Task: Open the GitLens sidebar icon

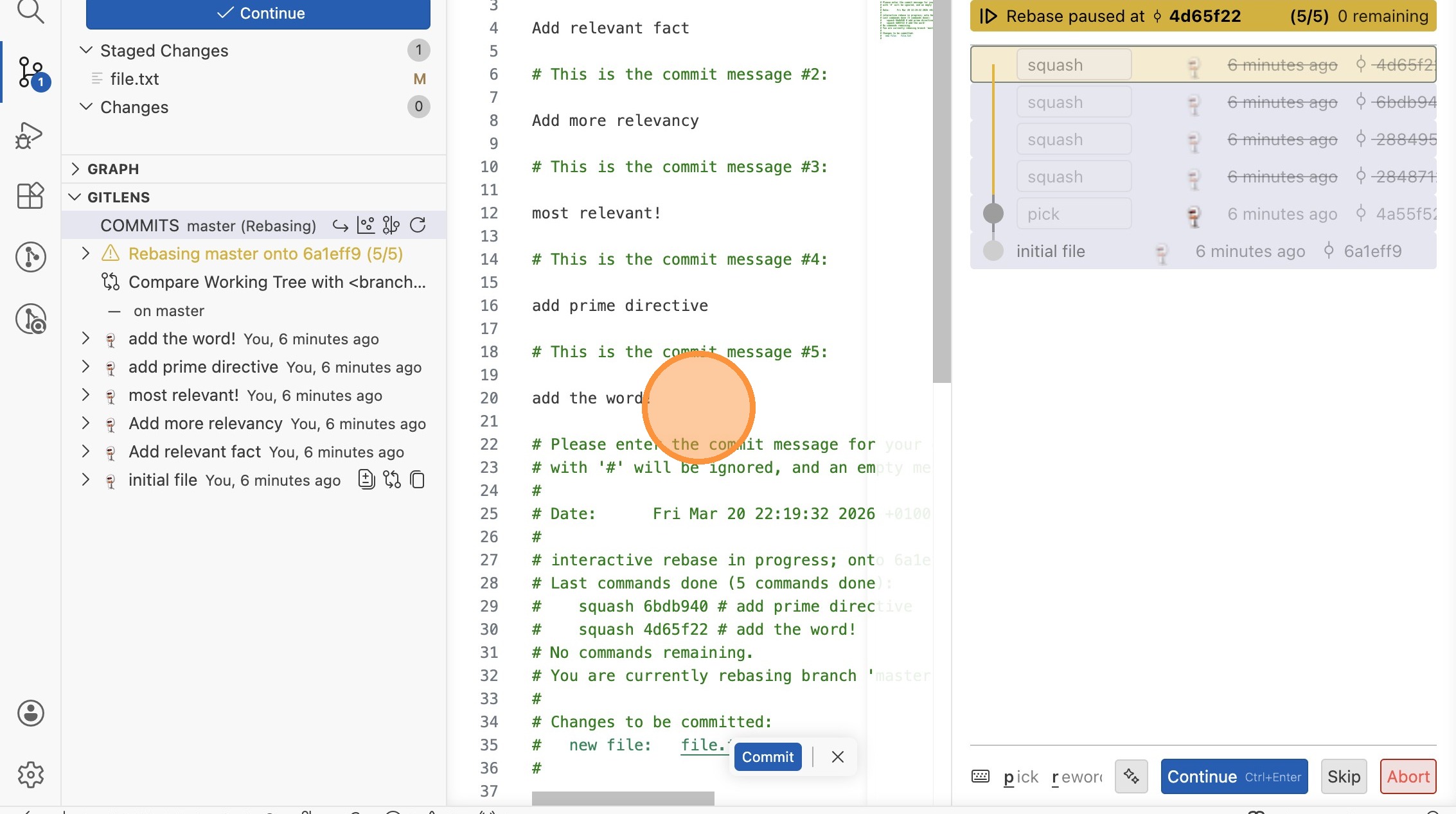Action: pyautogui.click(x=30, y=257)
